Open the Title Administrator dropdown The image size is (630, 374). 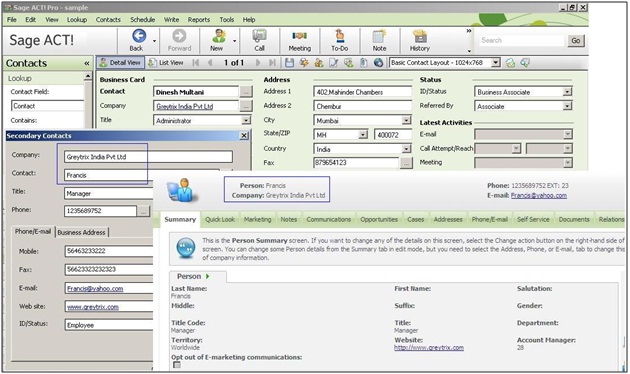(246, 120)
